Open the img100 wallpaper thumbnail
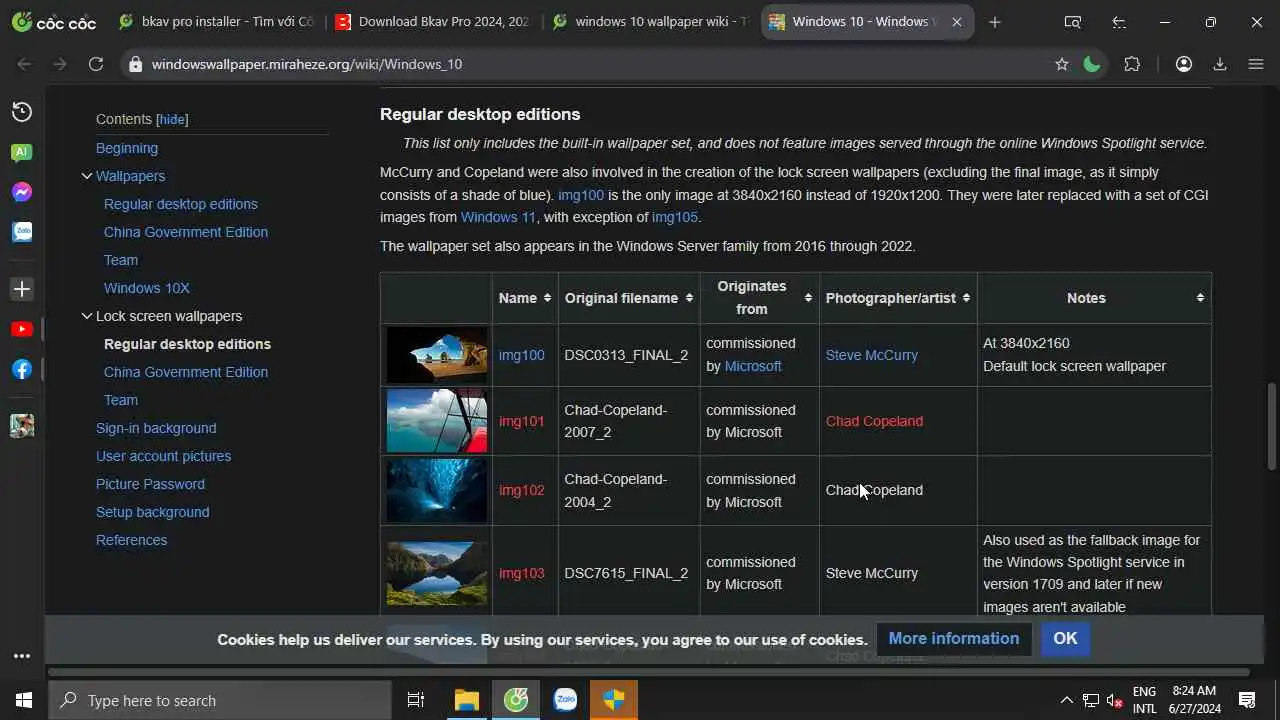1280x720 pixels. coord(437,355)
